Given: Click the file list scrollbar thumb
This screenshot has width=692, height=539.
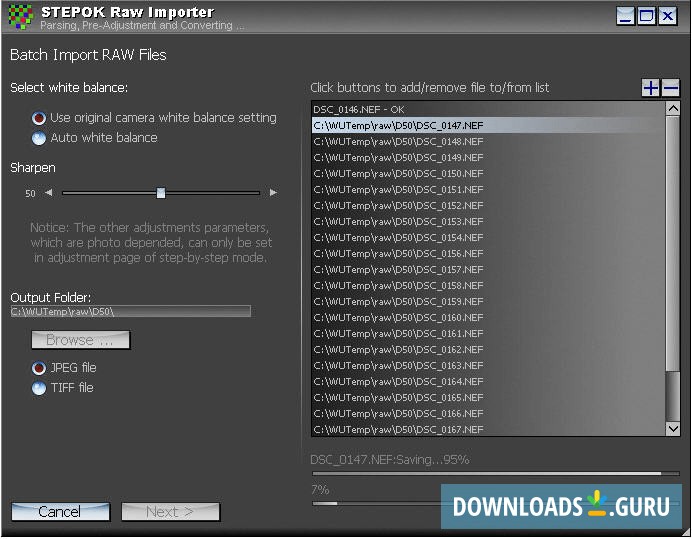Looking at the screenshot, I should (x=673, y=244).
